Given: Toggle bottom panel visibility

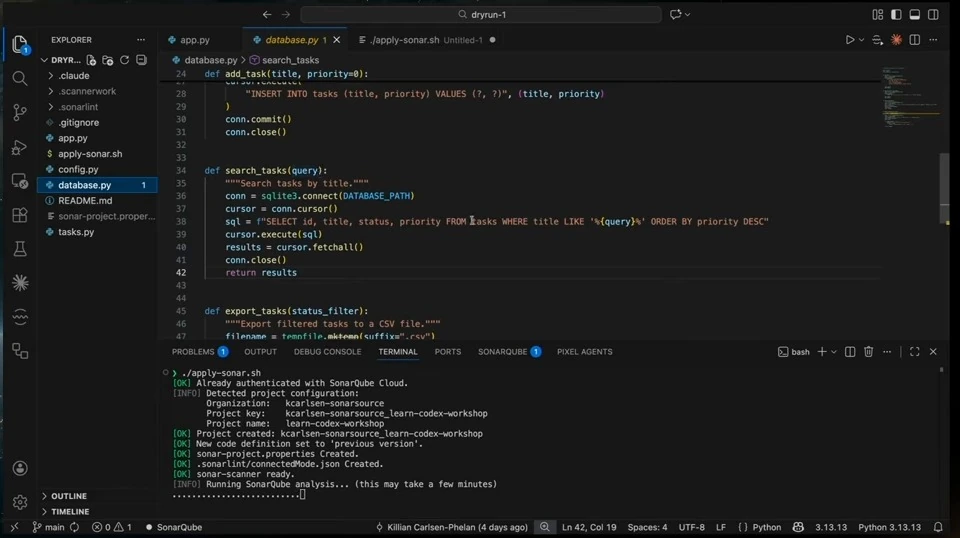Looking at the screenshot, I should pyautogui.click(x=915, y=14).
